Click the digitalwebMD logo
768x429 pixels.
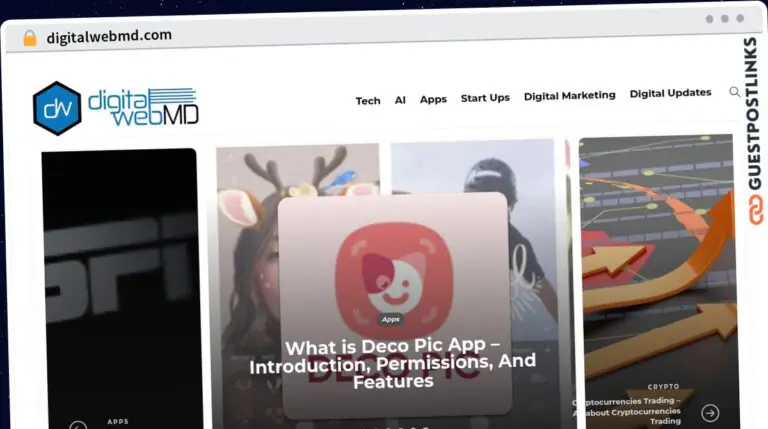(116, 108)
